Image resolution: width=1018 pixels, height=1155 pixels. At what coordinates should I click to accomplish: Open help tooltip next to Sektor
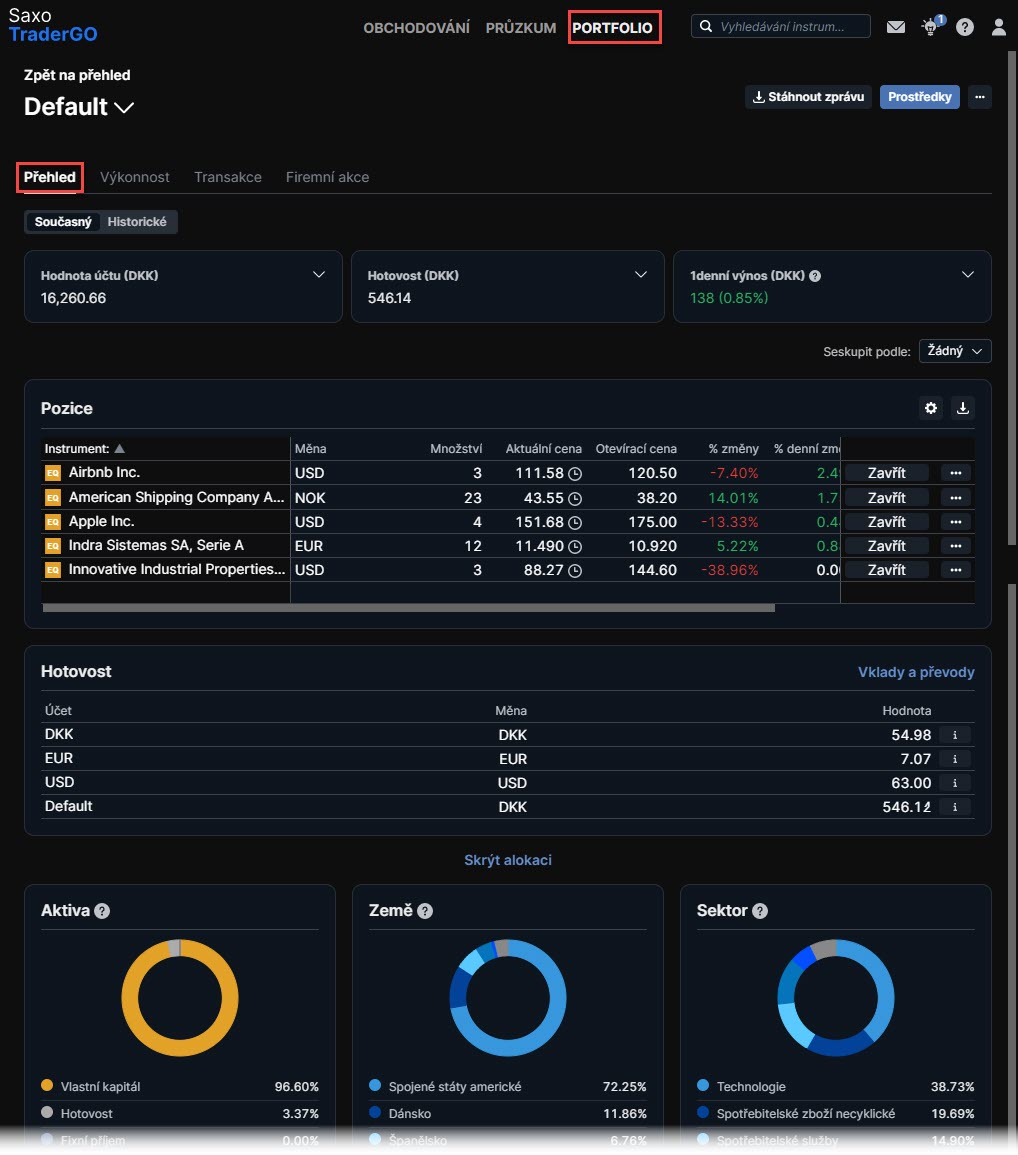point(760,911)
